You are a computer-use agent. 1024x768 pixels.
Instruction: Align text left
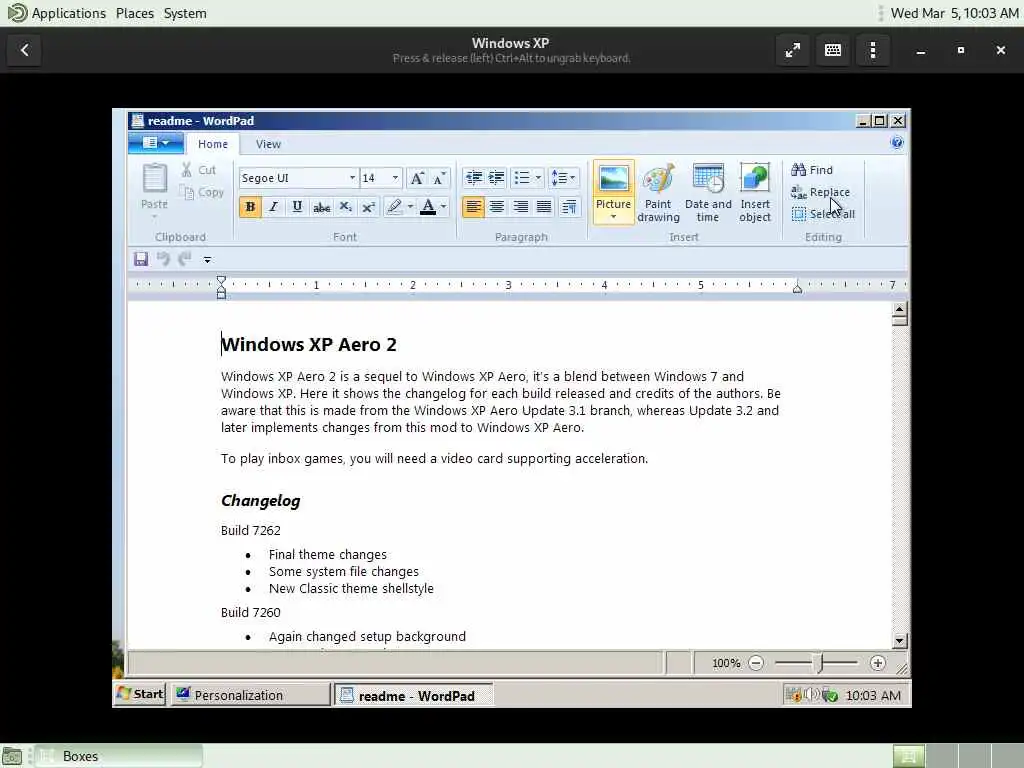473,207
